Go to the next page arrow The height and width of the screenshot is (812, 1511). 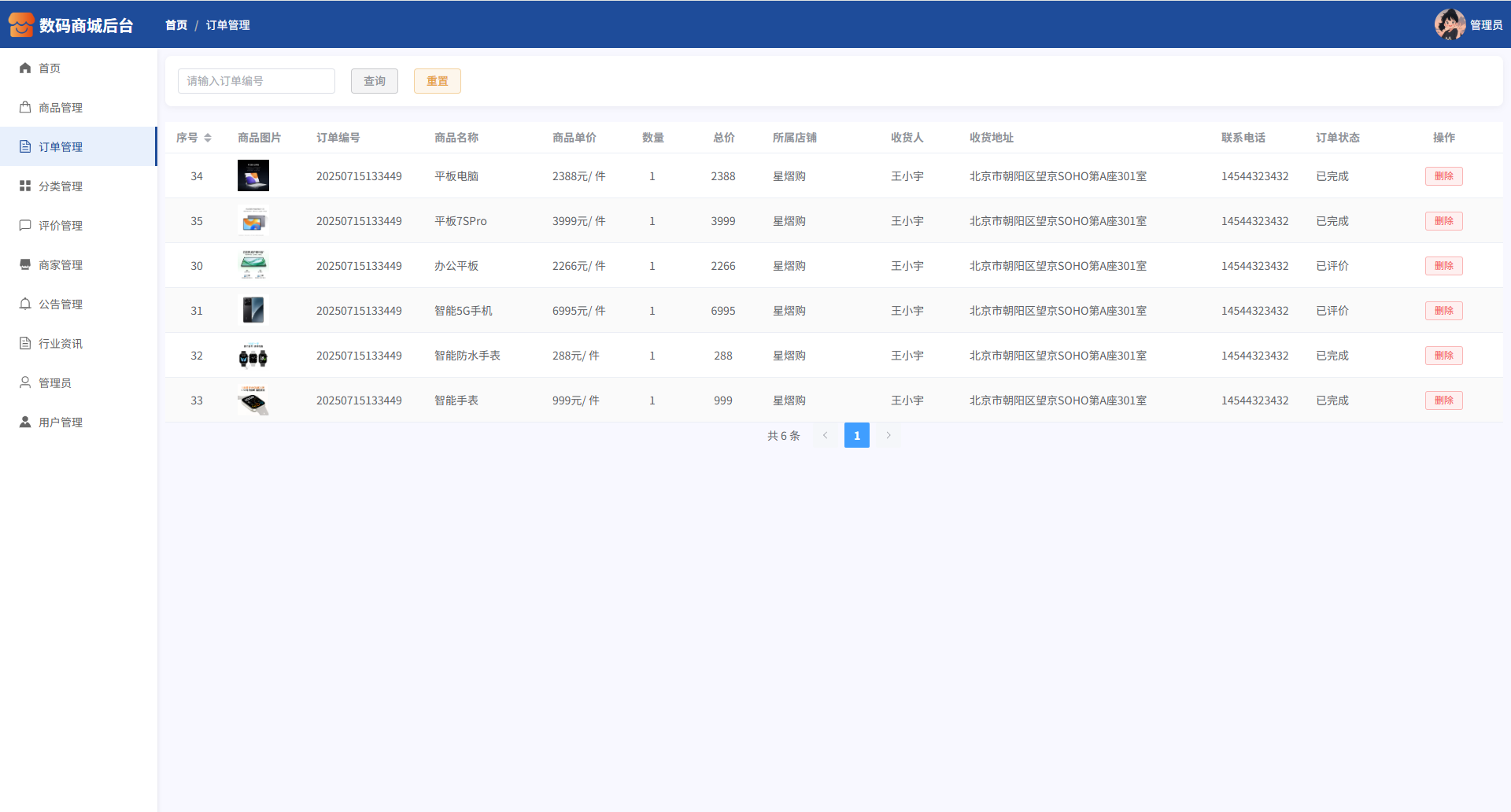pos(888,435)
